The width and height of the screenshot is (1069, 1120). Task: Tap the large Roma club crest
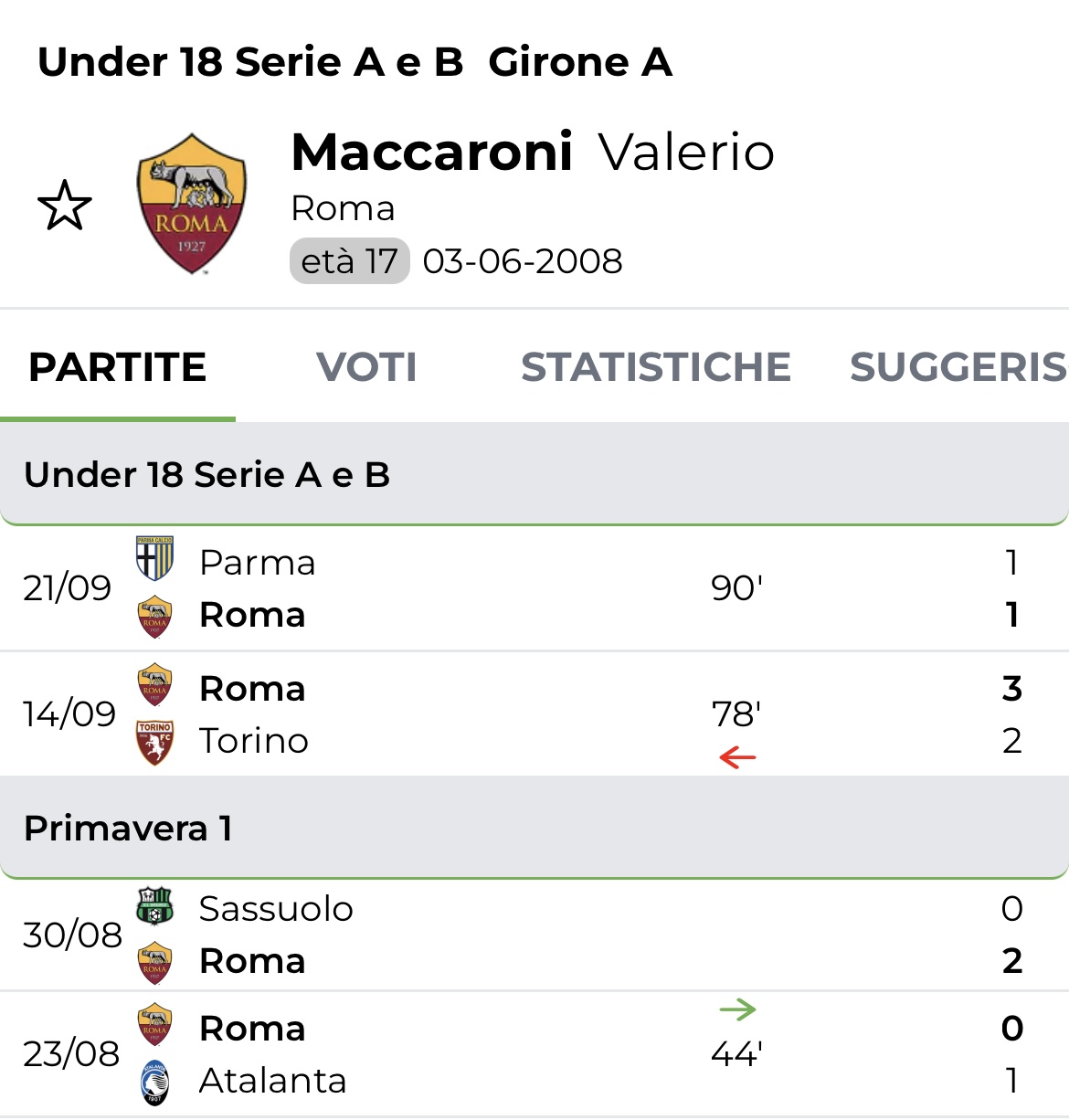tap(191, 204)
